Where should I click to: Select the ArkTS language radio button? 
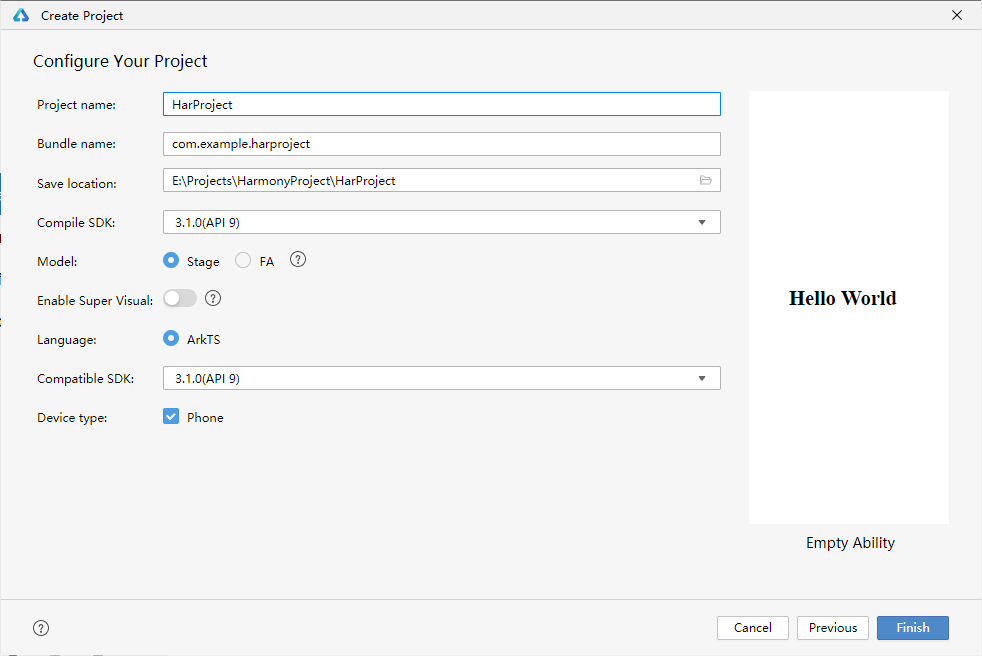click(x=171, y=338)
